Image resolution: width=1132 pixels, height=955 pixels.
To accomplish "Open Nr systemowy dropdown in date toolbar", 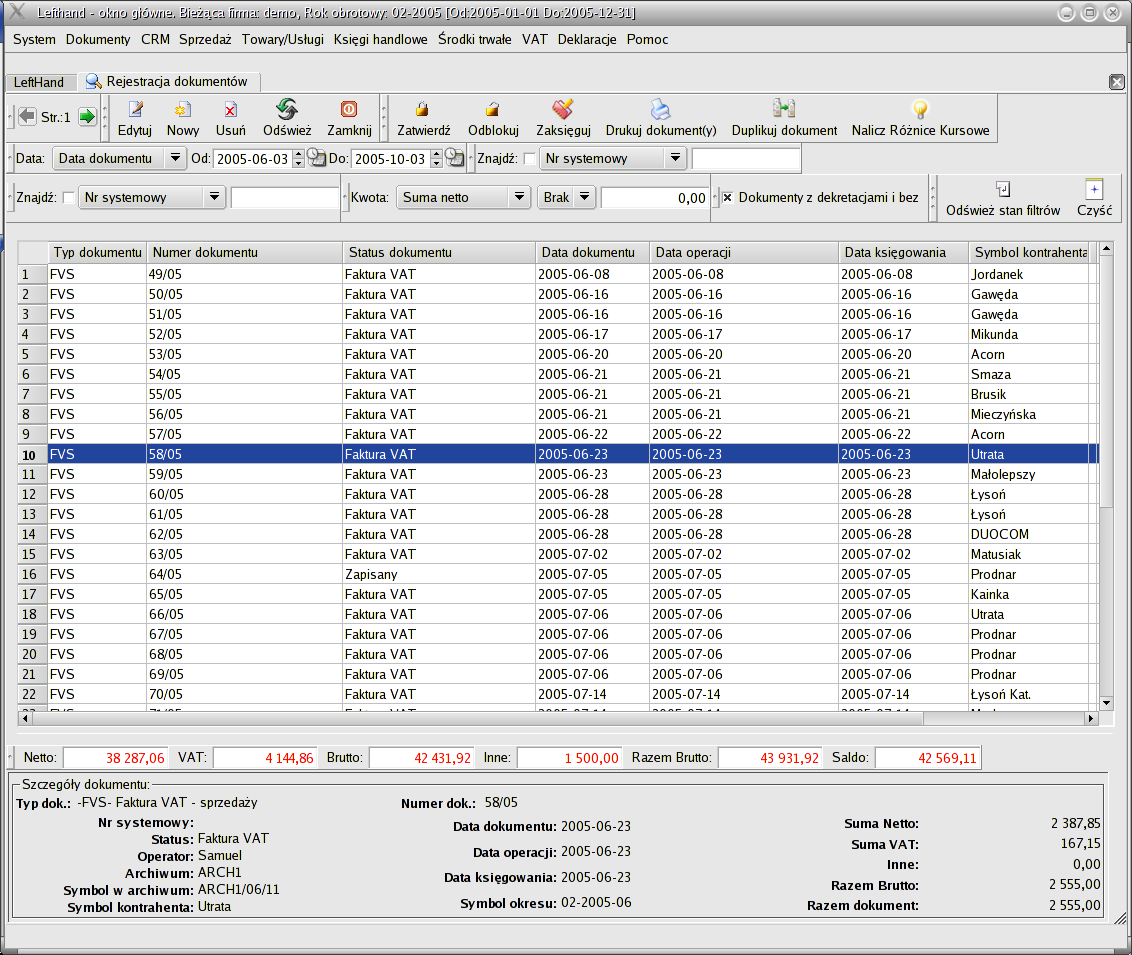I will pyautogui.click(x=612, y=158).
